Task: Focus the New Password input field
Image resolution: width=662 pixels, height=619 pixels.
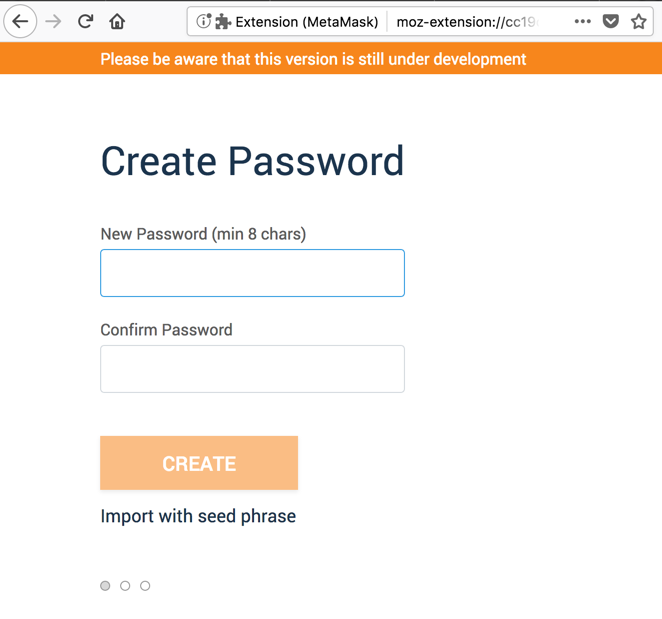Action: [x=252, y=273]
